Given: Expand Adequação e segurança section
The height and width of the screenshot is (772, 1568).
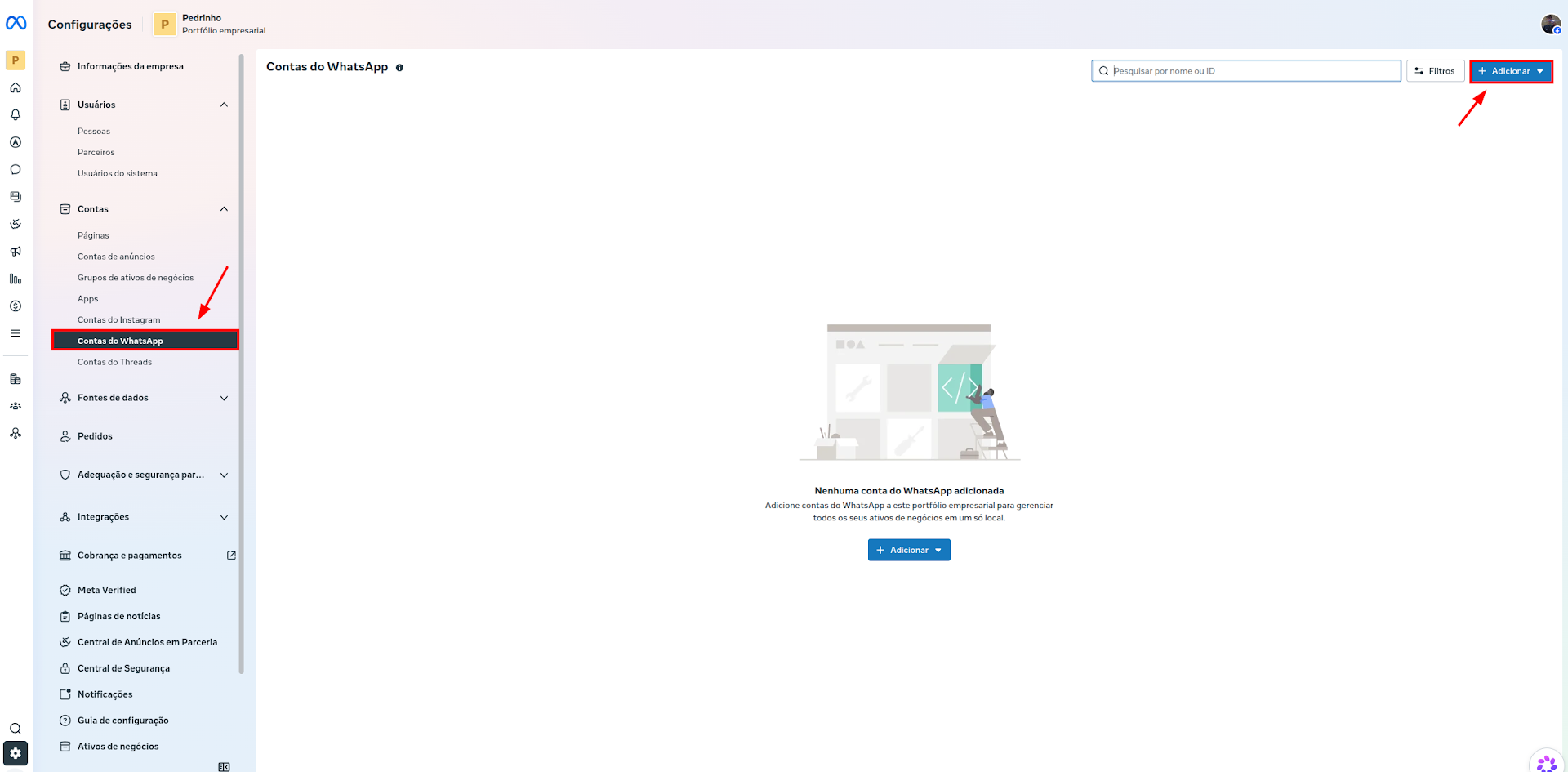Looking at the screenshot, I should (224, 475).
